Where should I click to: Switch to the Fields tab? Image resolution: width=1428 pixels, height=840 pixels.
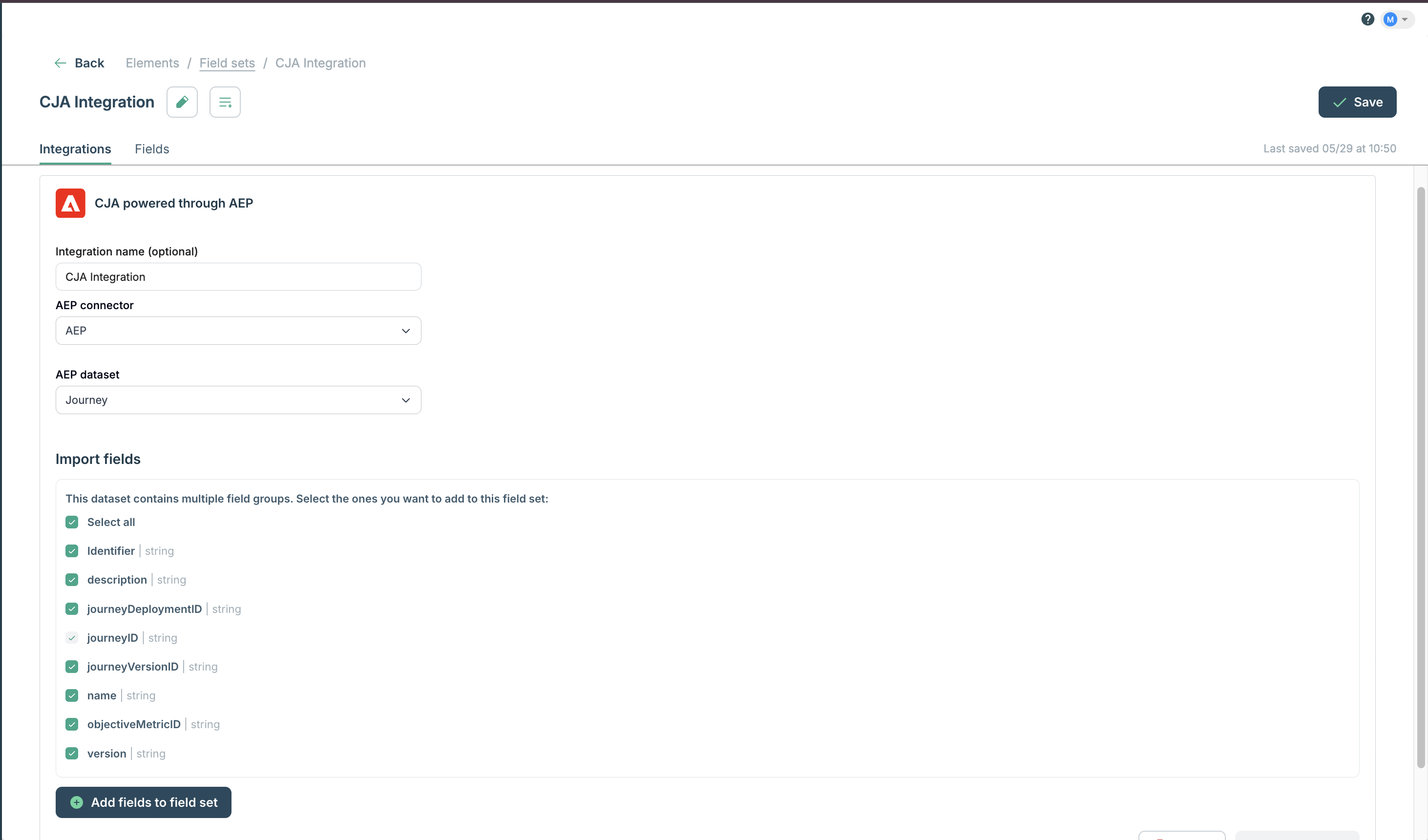tap(152, 149)
